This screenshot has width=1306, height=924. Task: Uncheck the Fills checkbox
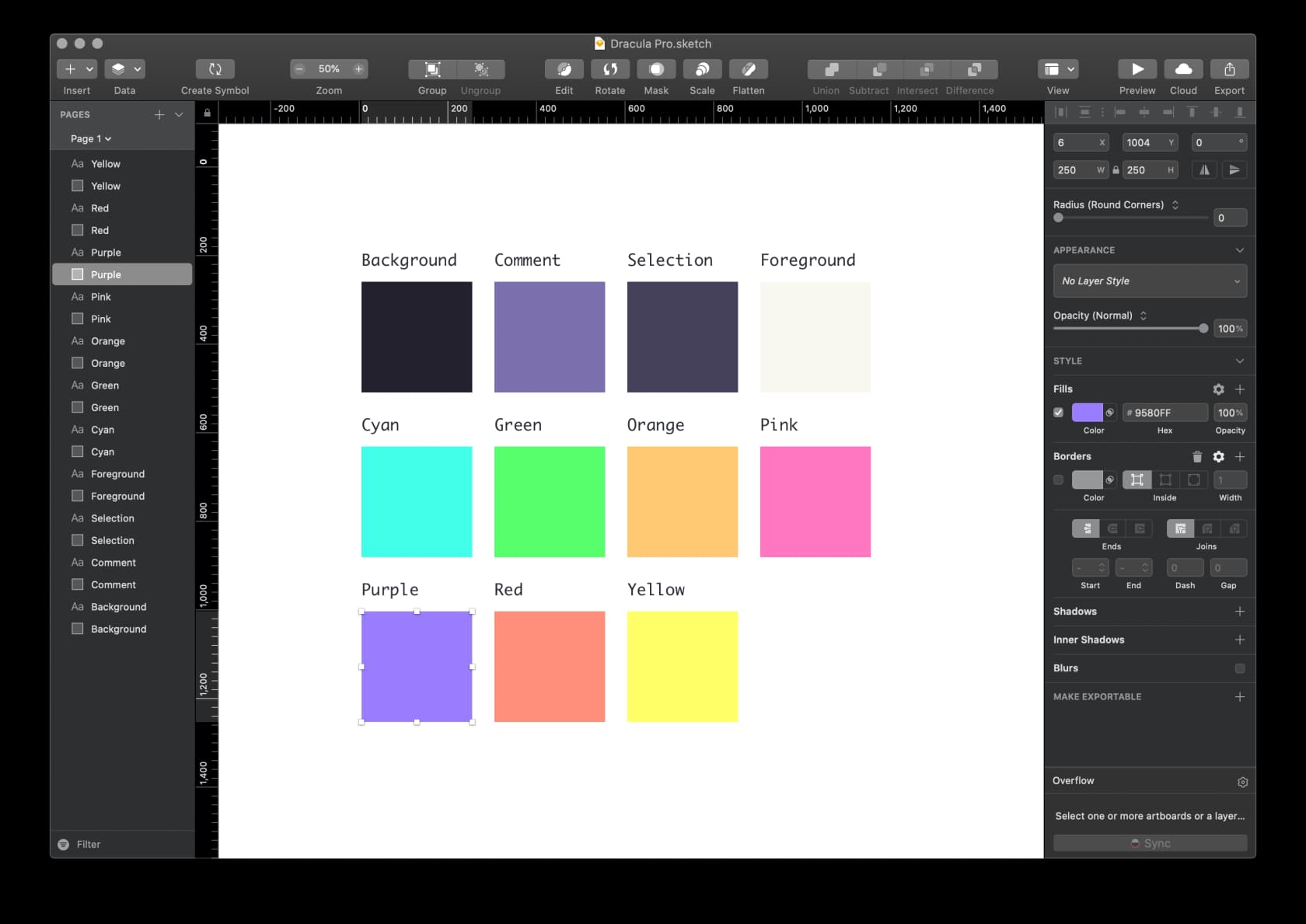(x=1058, y=413)
